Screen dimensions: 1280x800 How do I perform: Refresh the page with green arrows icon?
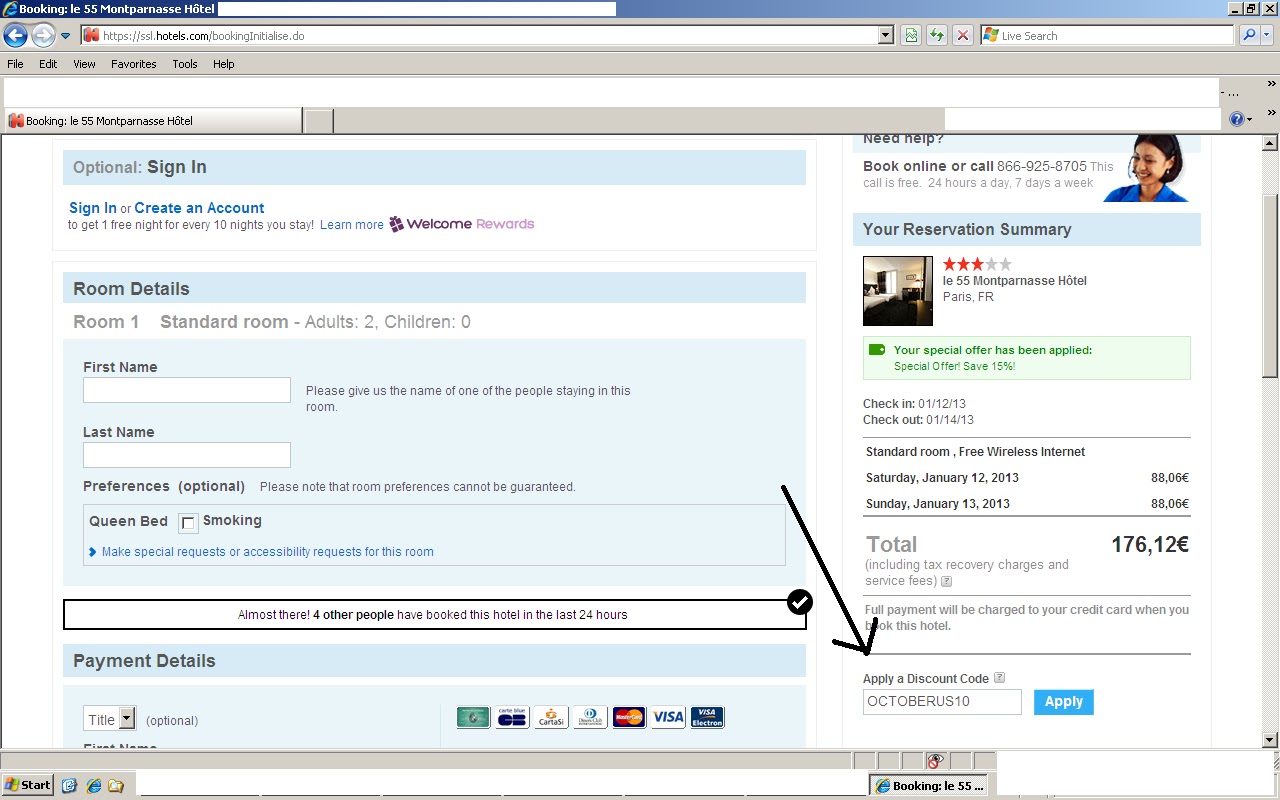click(937, 36)
